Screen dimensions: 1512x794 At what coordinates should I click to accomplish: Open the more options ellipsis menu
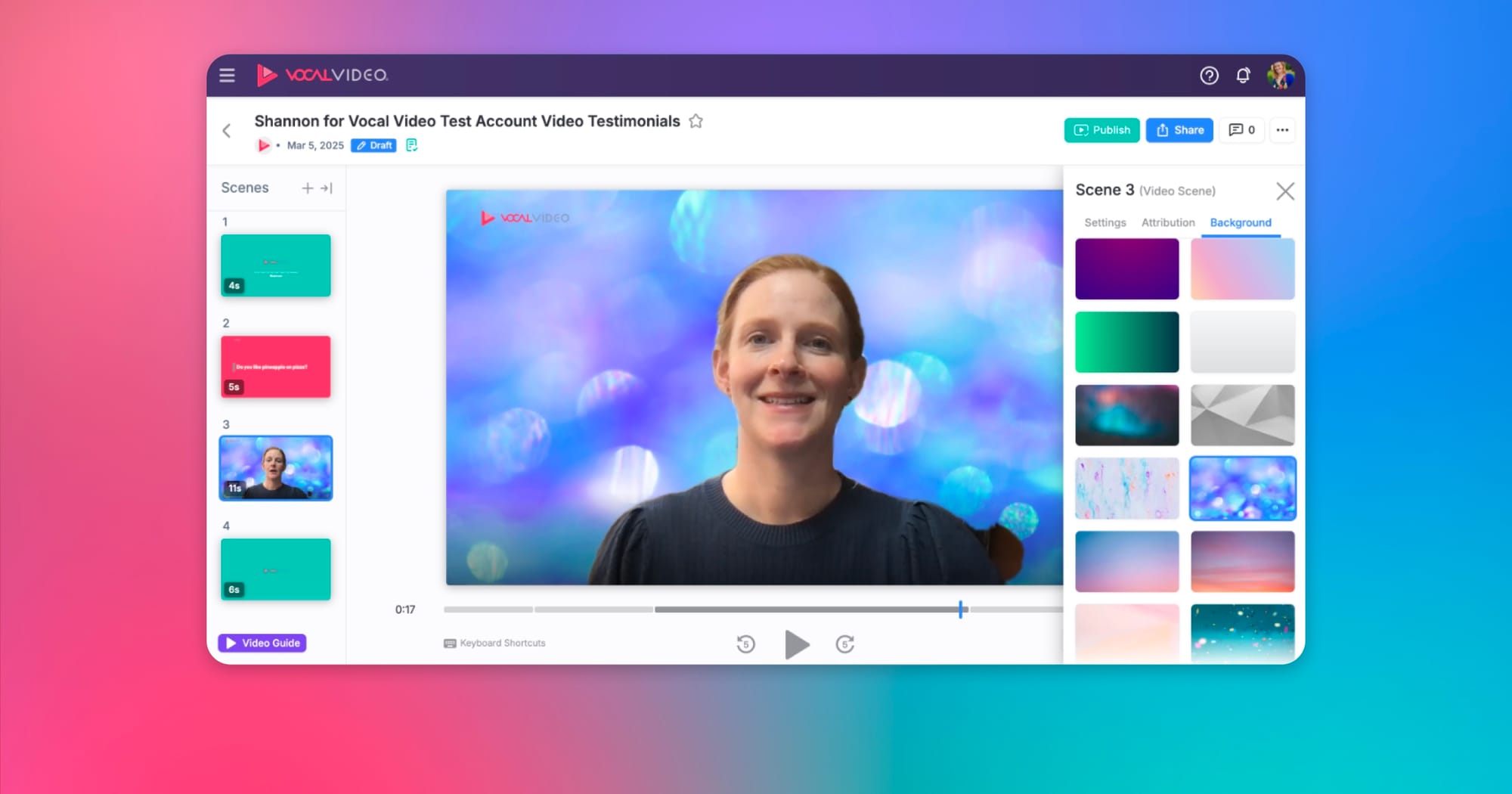tap(1282, 130)
